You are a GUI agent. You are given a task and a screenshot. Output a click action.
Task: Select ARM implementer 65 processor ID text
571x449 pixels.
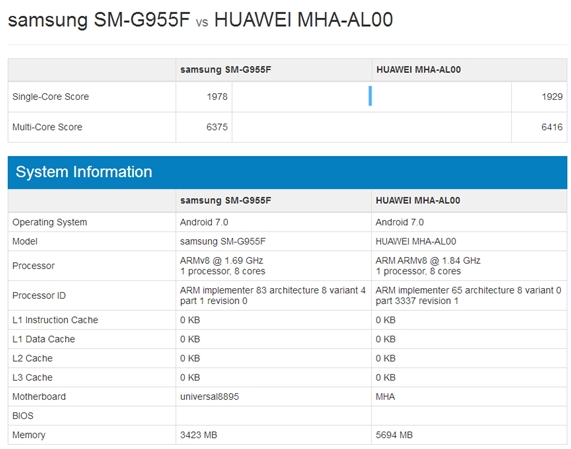pyautogui.click(x=469, y=295)
